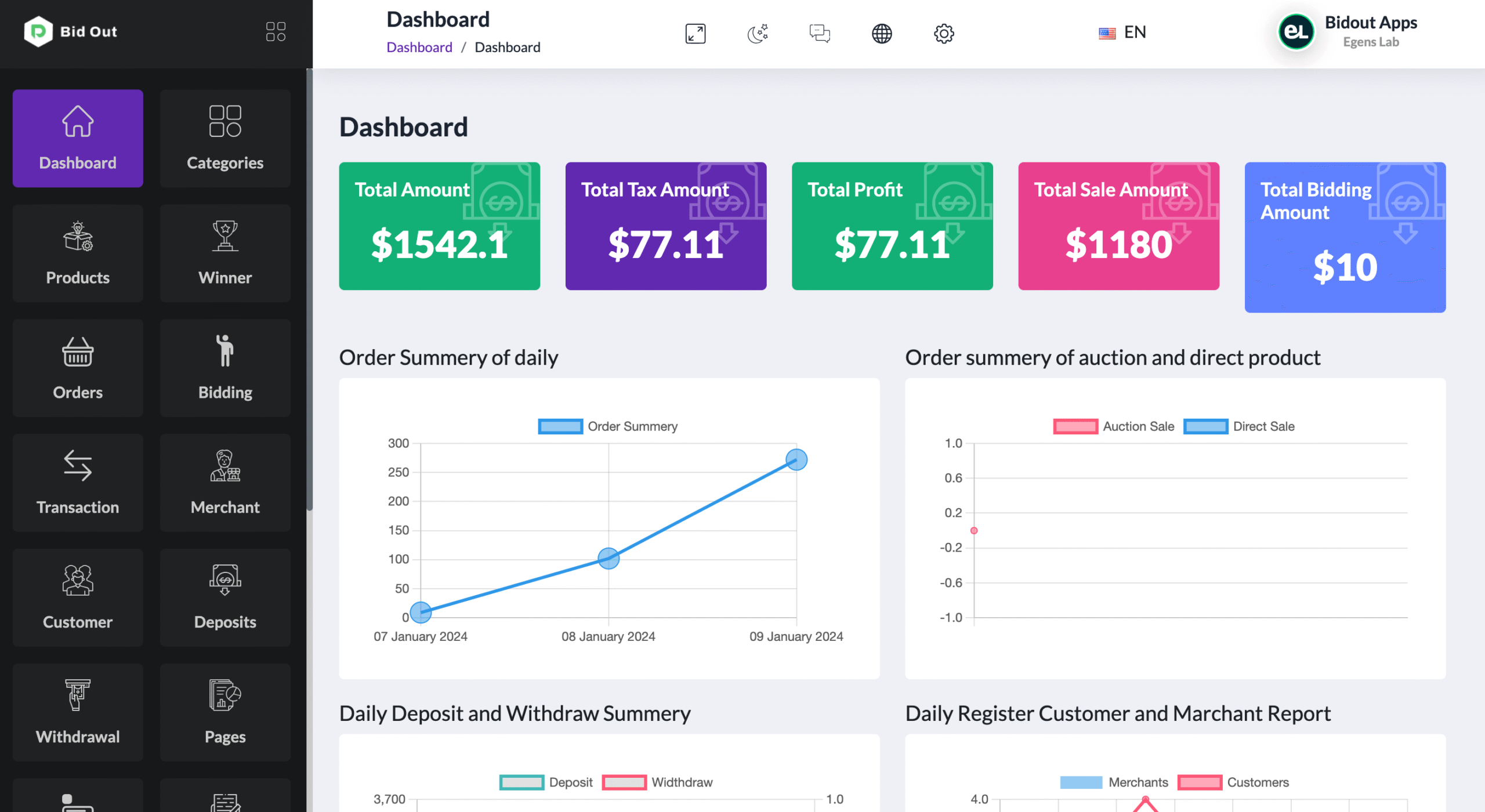Image resolution: width=1485 pixels, height=812 pixels.
Task: Open Categories in the sidebar
Action: (x=225, y=138)
